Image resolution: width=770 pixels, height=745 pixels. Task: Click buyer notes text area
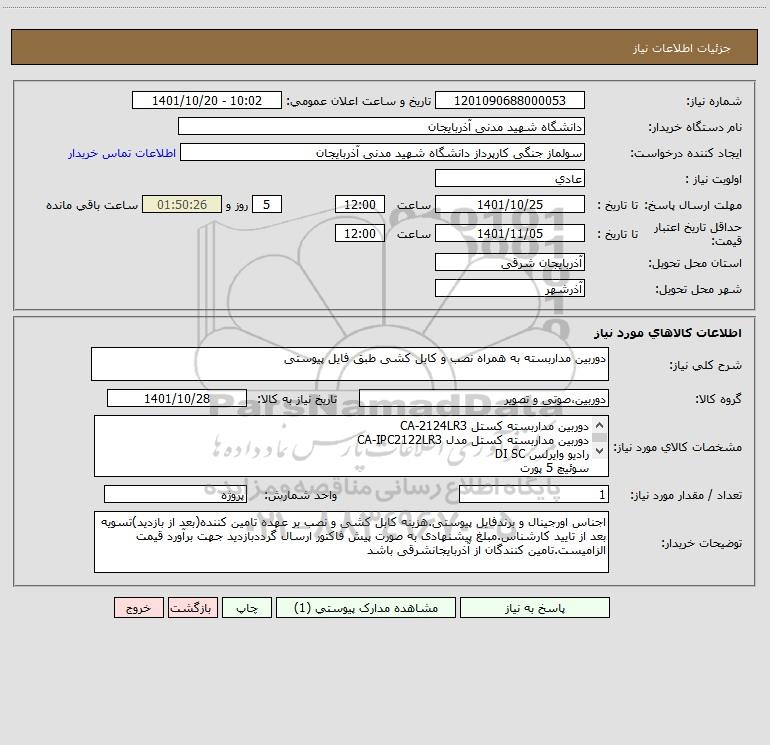pyautogui.click(x=351, y=542)
